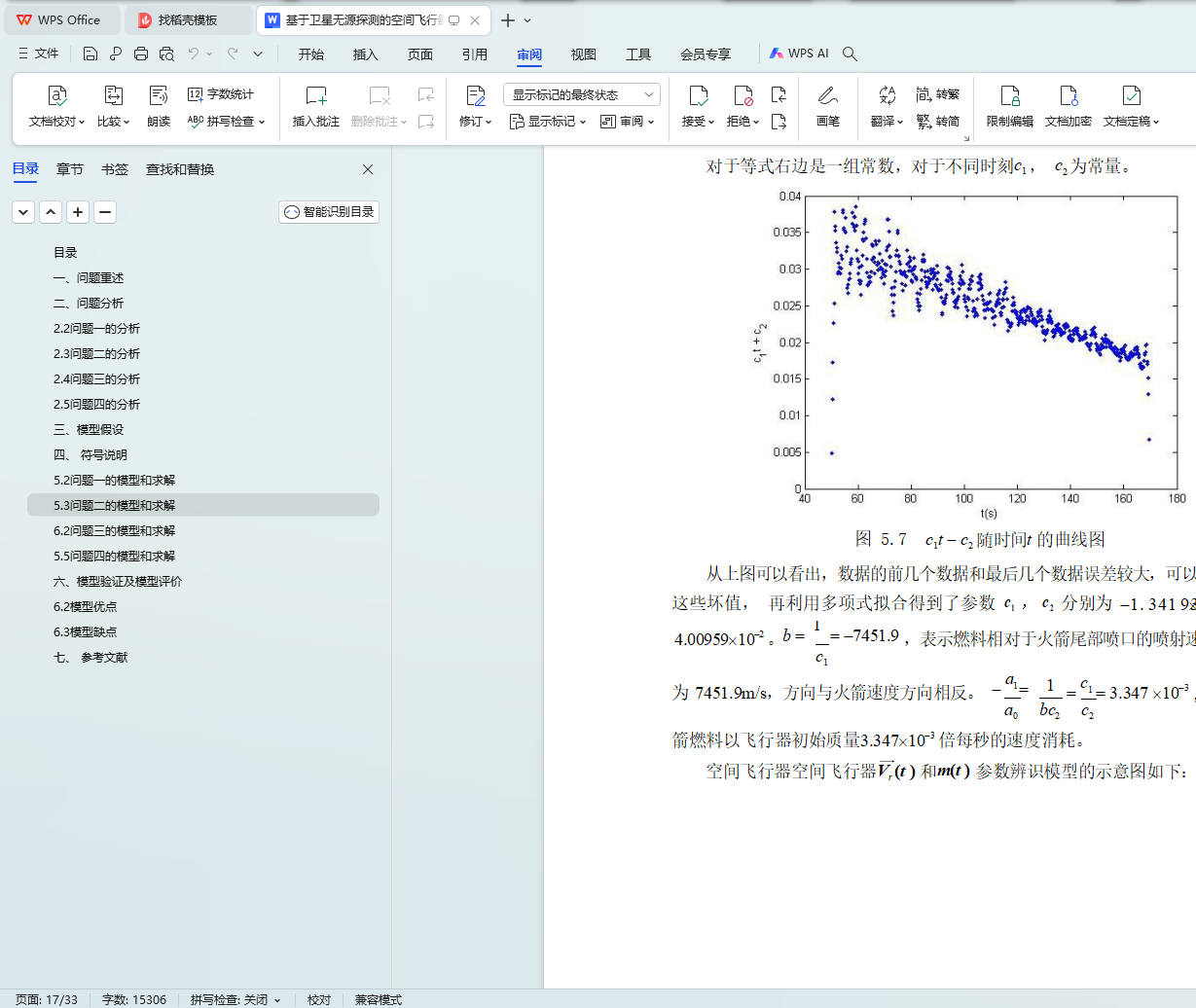Open the markup display state dropdown
Screen dimensions: 1196x1008
click(x=581, y=94)
